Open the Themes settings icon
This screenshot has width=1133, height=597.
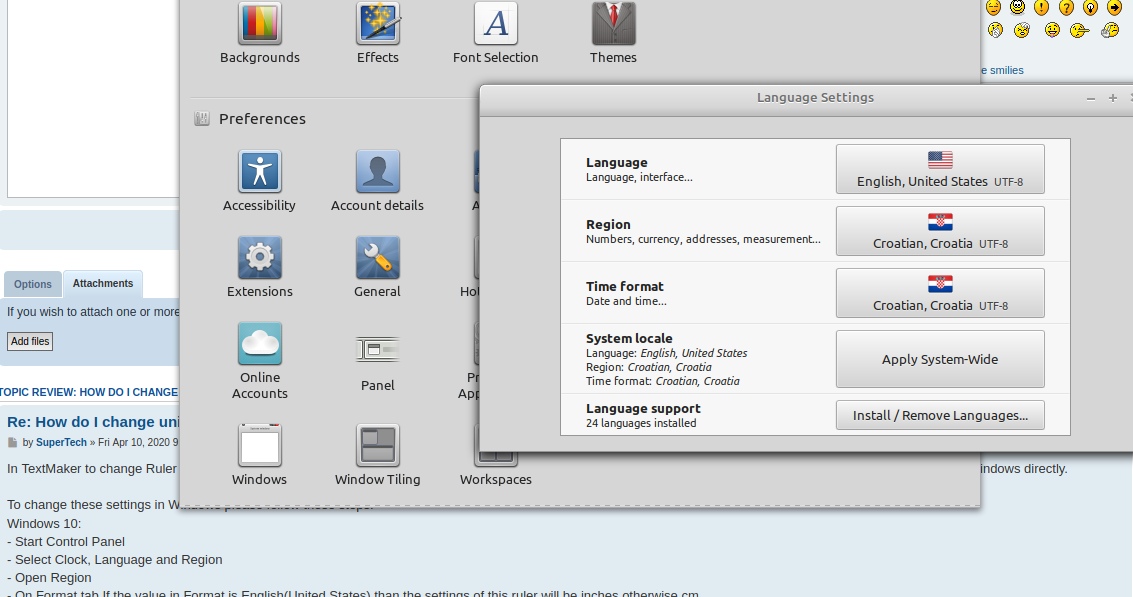pyautogui.click(x=613, y=24)
